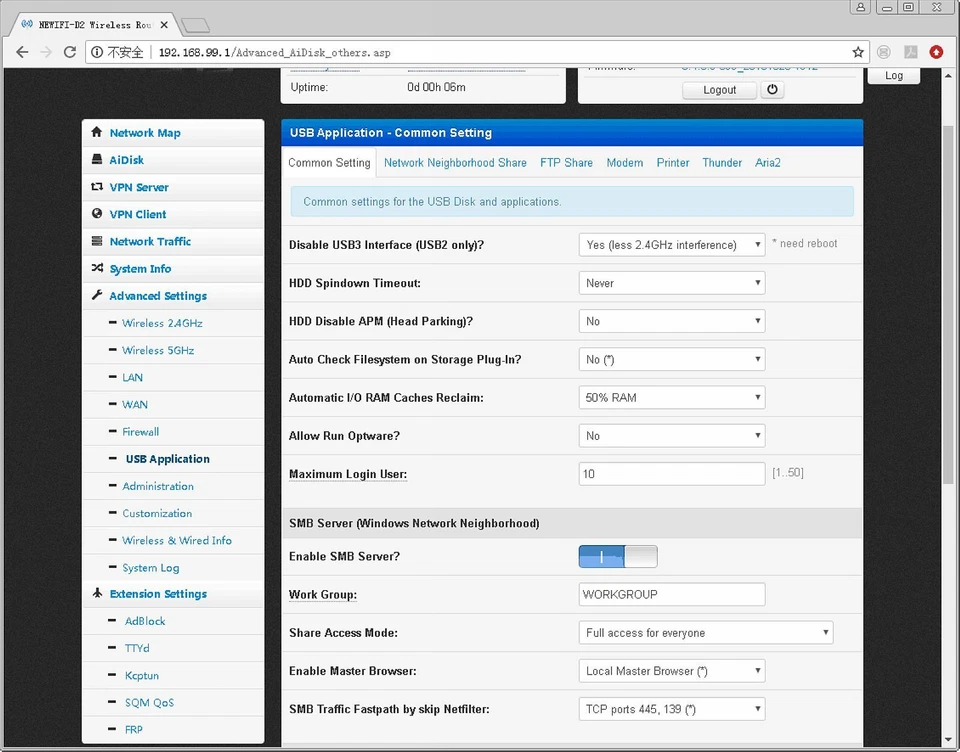Screen dimensions: 960x752
Task: Open the Disable USB3 Interface dropdown
Action: (672, 245)
